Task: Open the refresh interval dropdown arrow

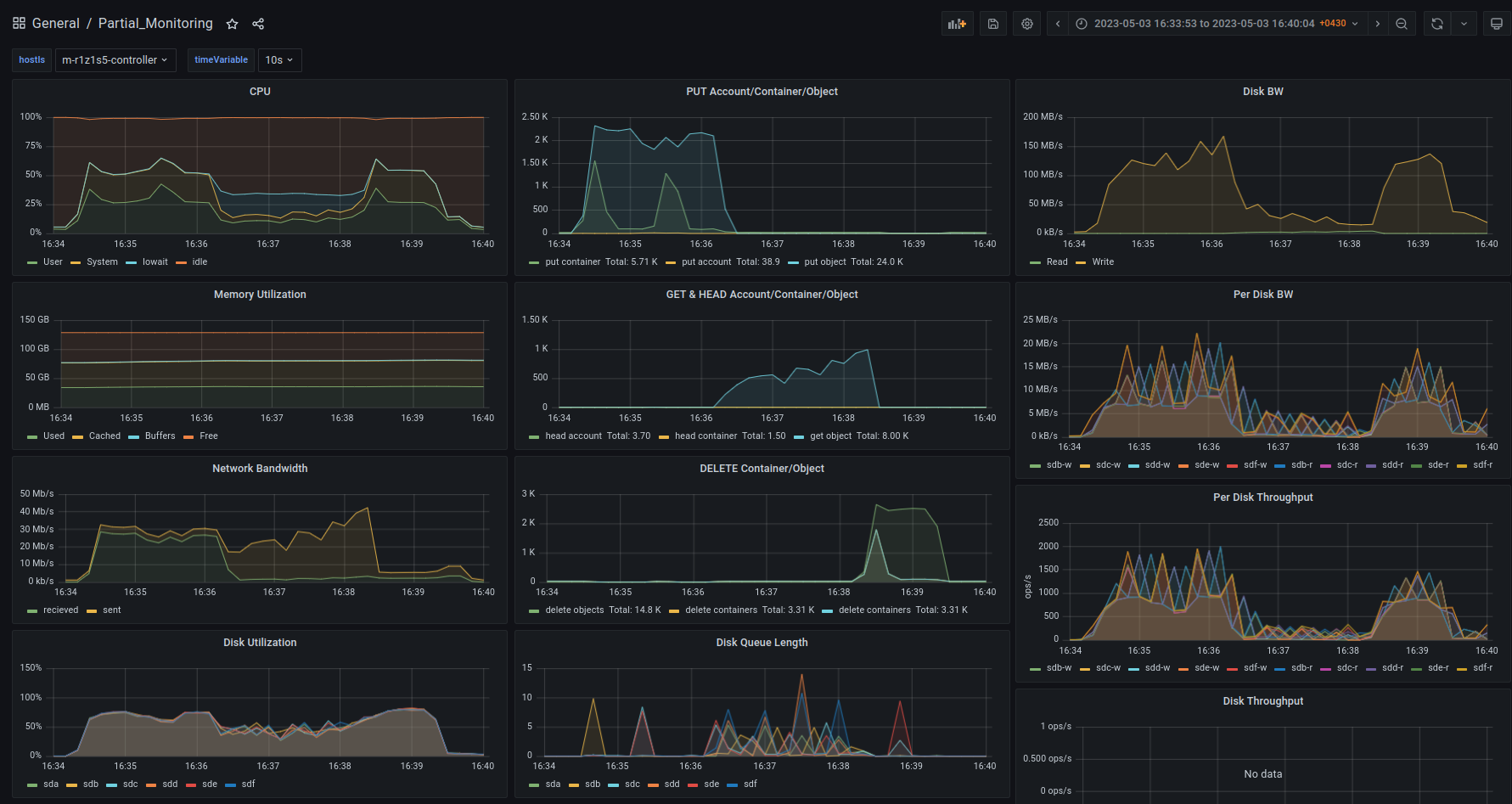Action: coord(1464,24)
